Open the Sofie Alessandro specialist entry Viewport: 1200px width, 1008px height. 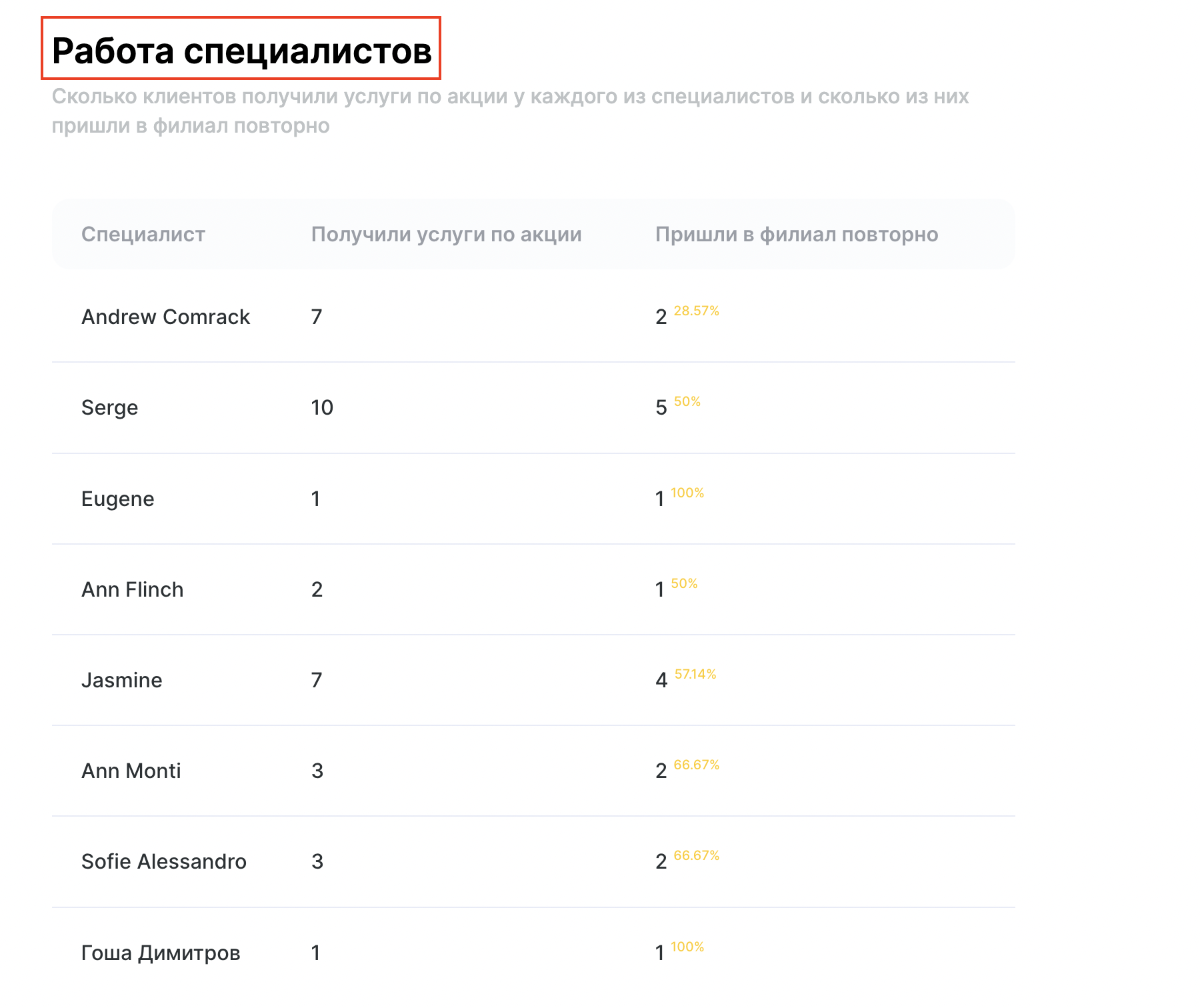[x=164, y=861]
